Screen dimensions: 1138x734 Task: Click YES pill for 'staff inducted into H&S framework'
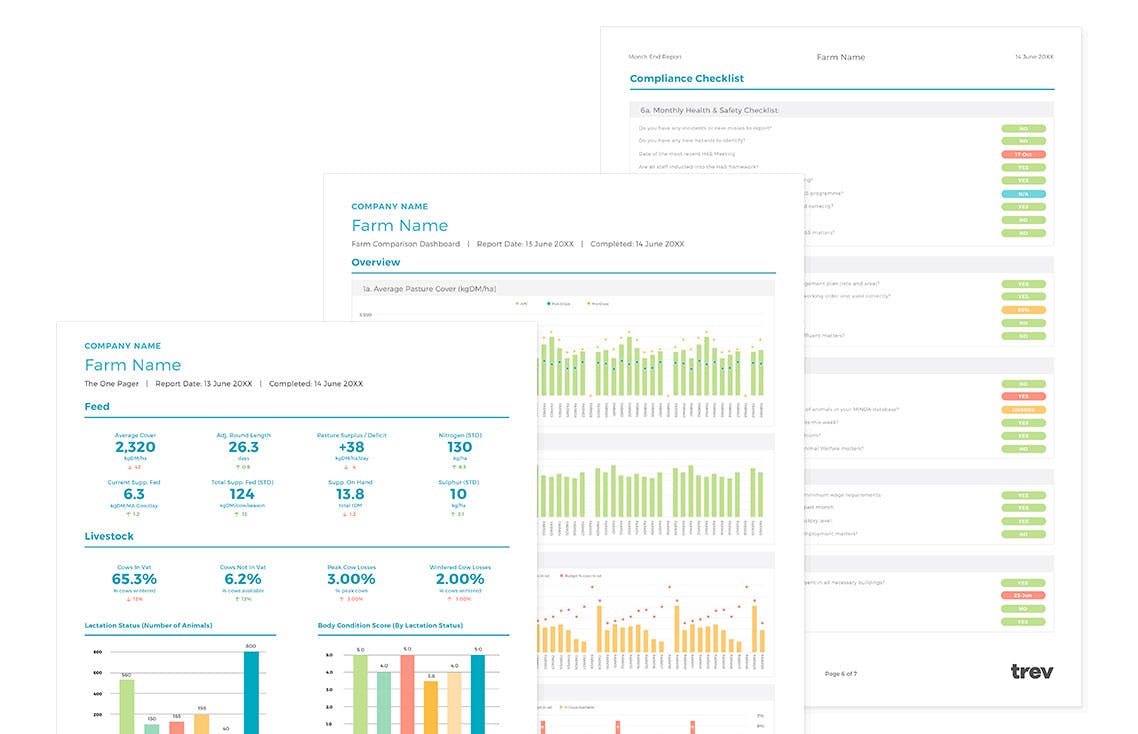[x=1023, y=168]
